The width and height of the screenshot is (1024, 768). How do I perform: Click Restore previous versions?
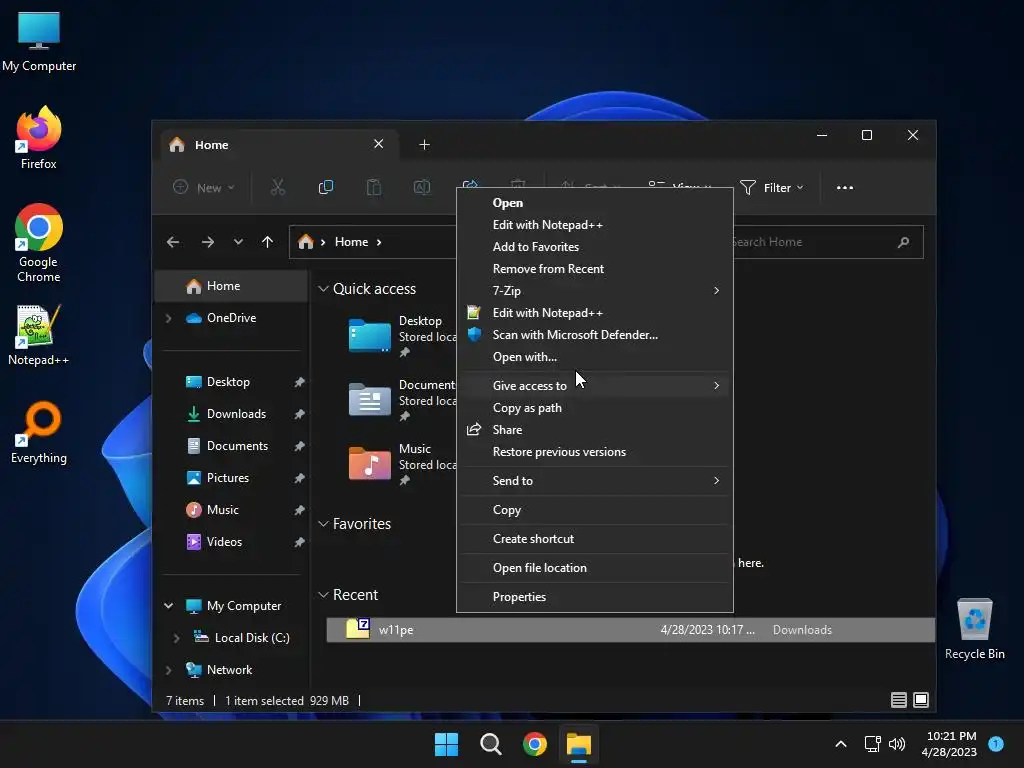pos(594,452)
